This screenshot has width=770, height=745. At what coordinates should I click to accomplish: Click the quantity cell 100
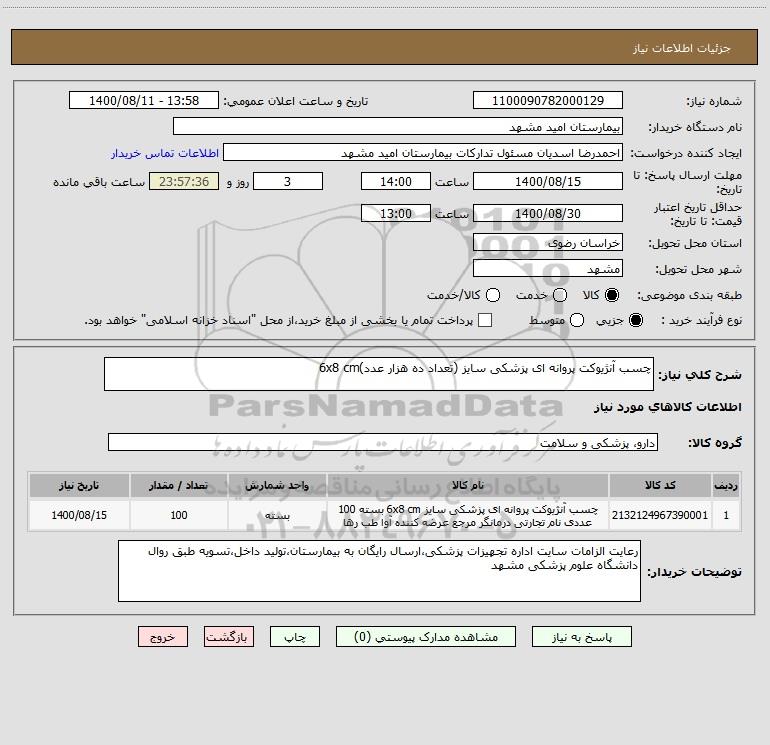179,515
